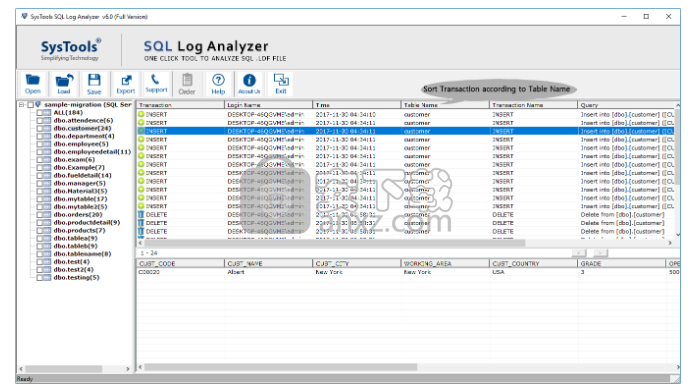The height and width of the screenshot is (391, 697).
Task: Check the sample-migration root checkbox
Action: pos(30,105)
